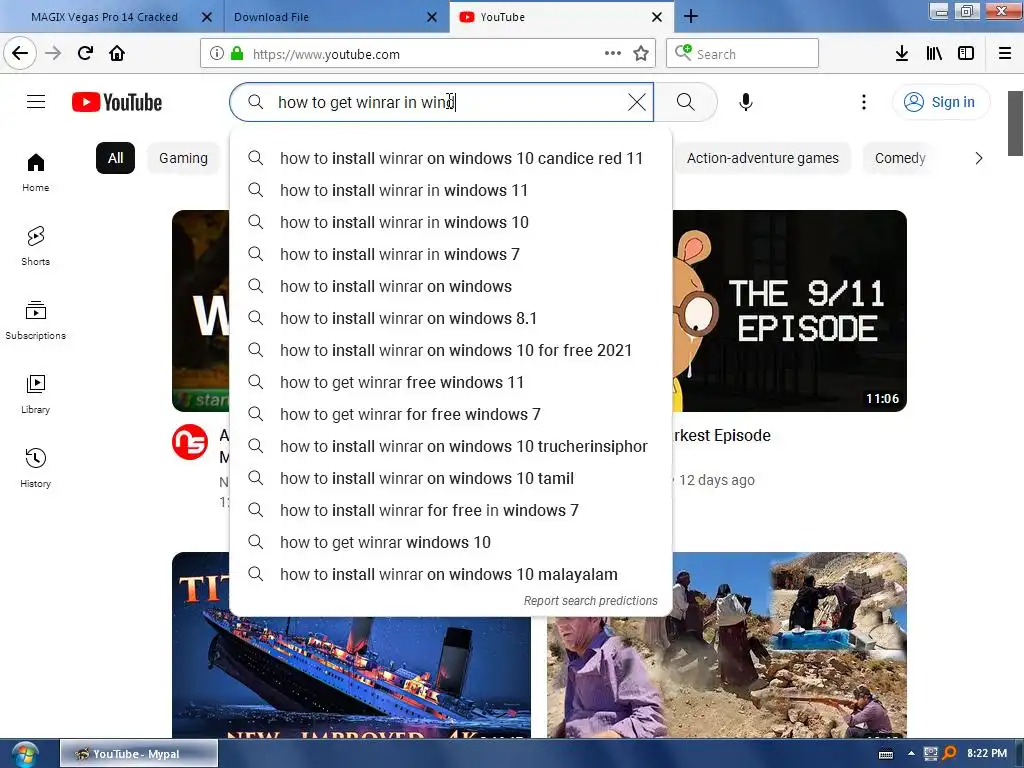Select the All category chip

pos(116,158)
